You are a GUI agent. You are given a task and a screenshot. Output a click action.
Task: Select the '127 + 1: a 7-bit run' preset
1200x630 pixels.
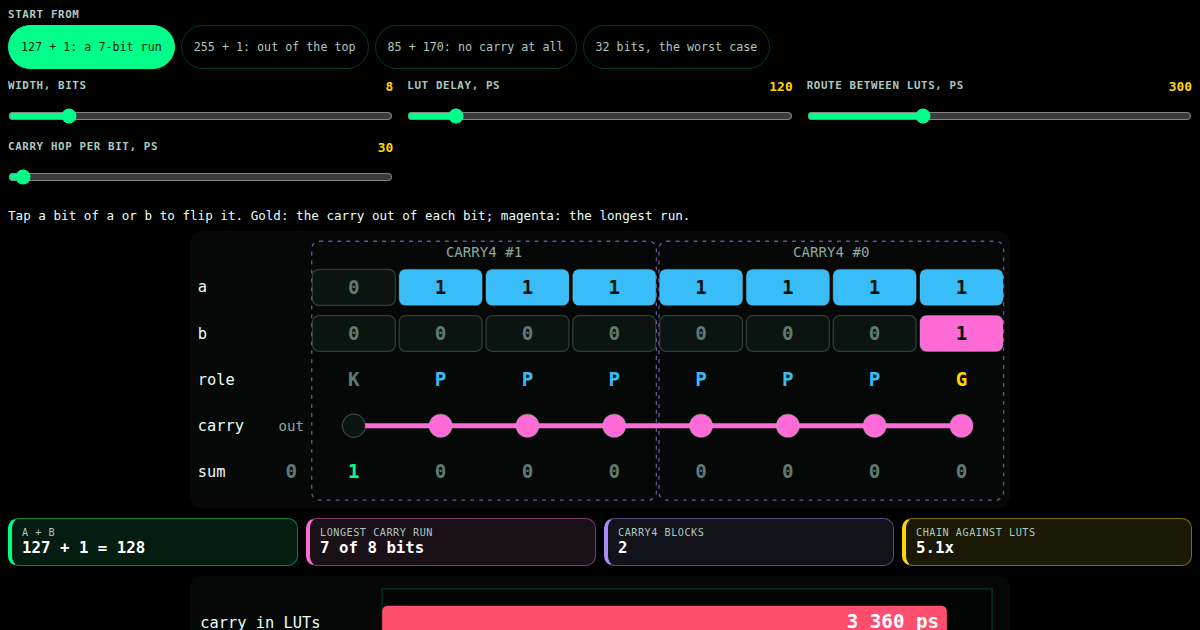(91, 47)
